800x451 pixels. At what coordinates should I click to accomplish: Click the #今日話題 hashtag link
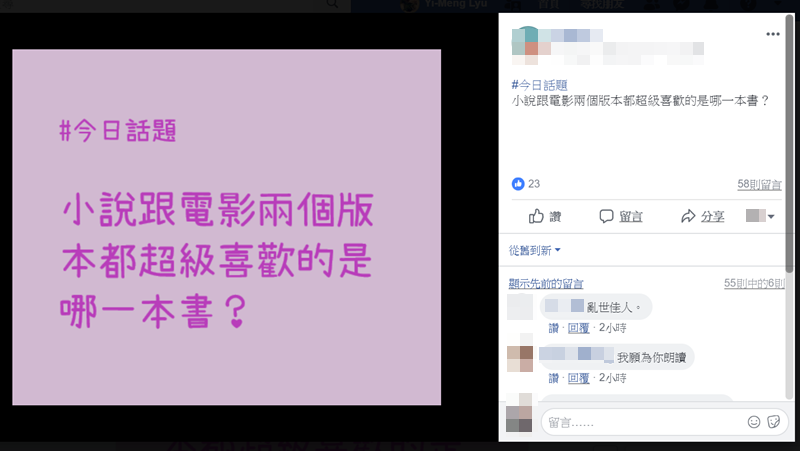point(539,85)
